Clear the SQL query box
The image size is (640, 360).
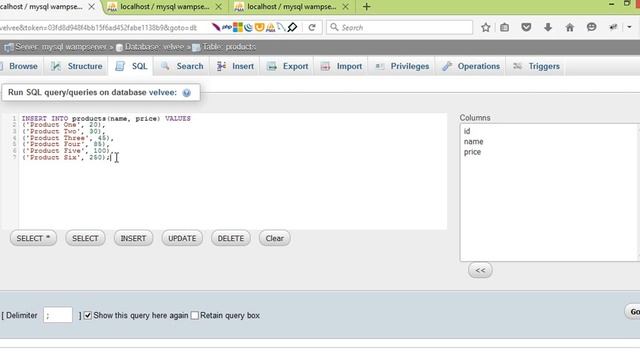(274, 238)
